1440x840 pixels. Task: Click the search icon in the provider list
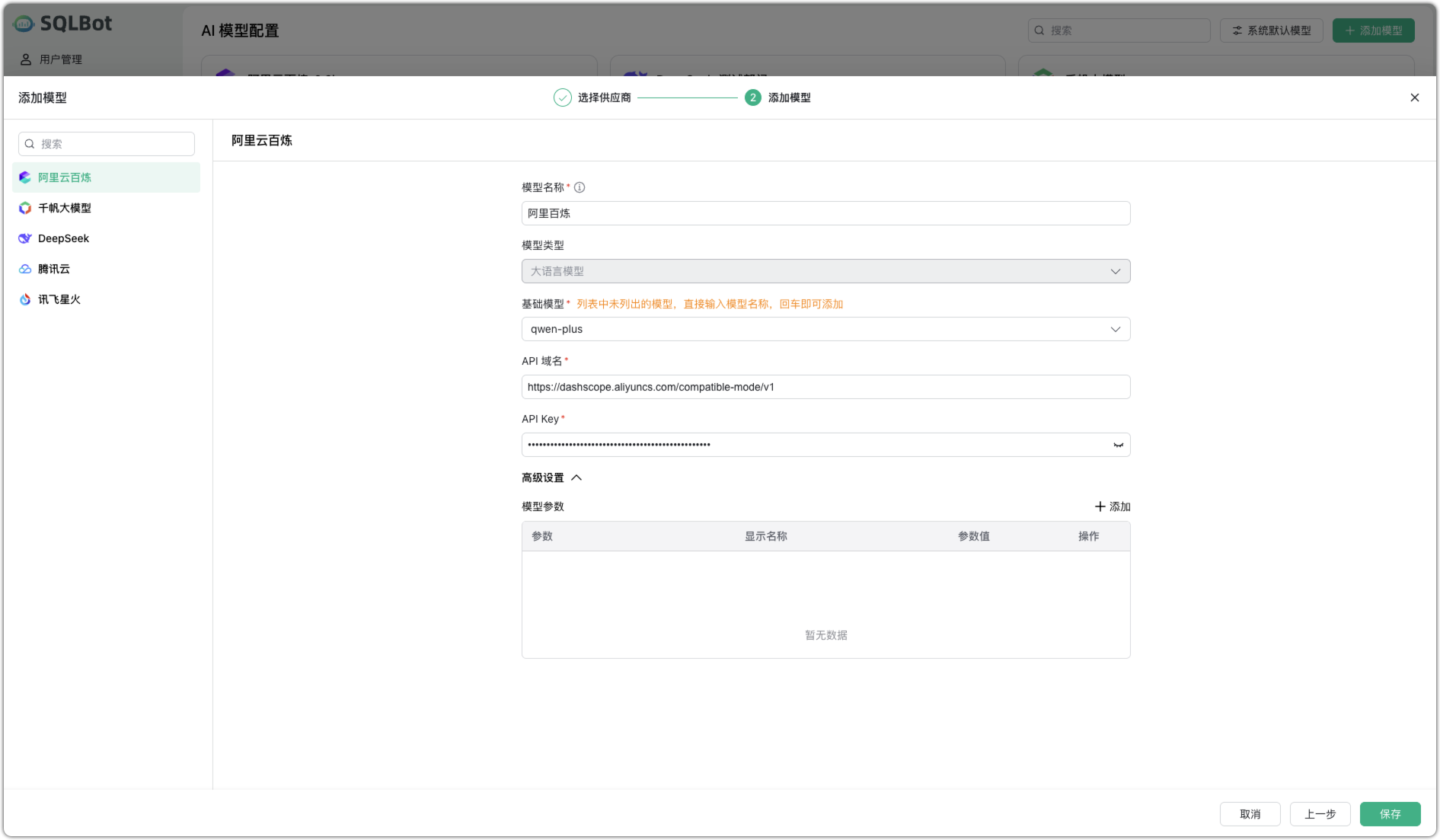29,143
